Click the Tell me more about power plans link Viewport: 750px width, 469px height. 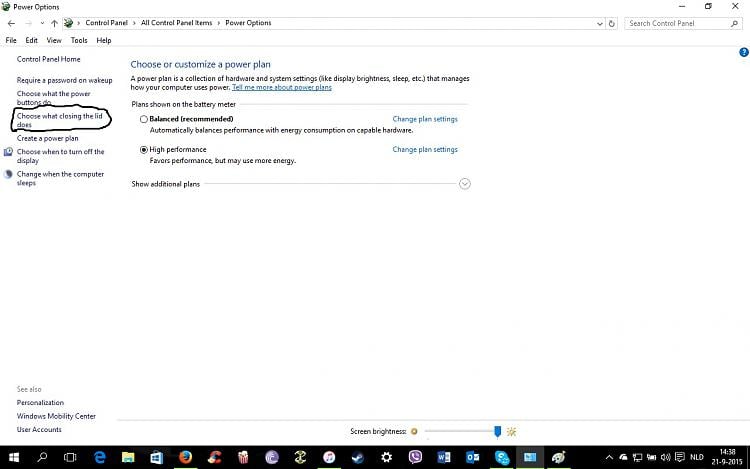click(x=282, y=87)
